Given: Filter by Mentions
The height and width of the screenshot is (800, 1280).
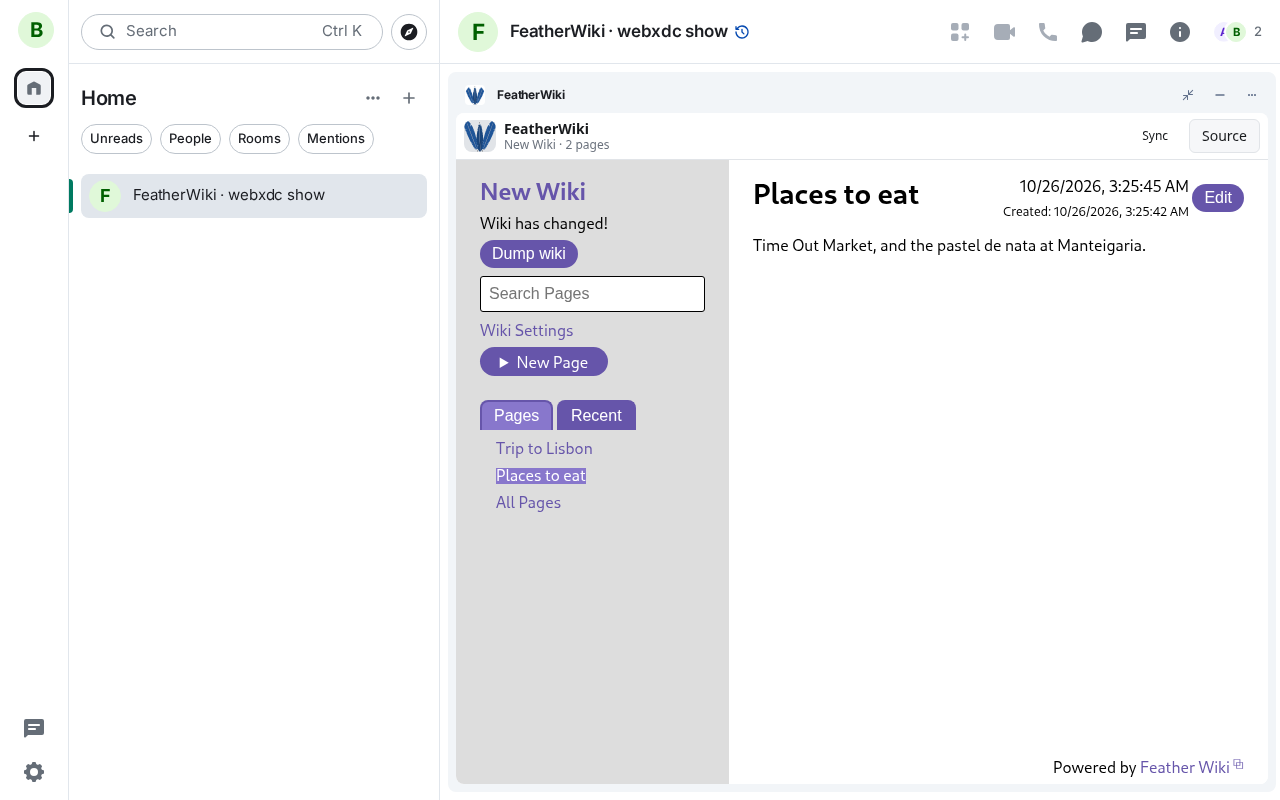Looking at the screenshot, I should point(336,139).
